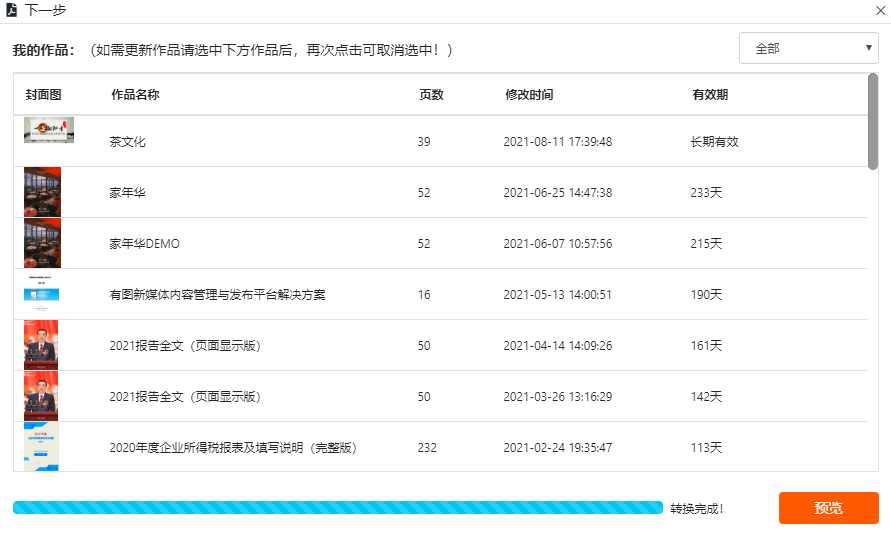Select the 豪年华 cover thumbnail
Screen dimensions: 891x538
point(42,192)
